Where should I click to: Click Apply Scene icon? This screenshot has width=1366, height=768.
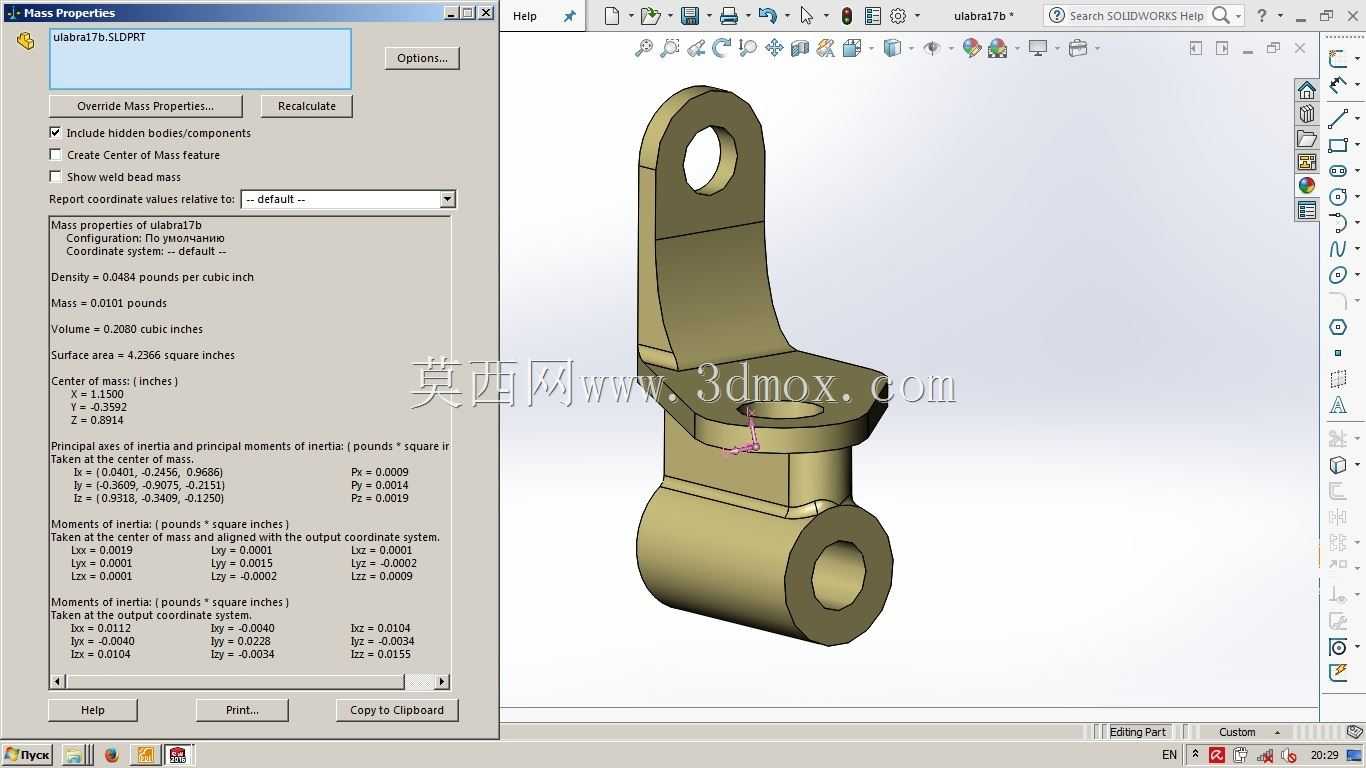coord(997,48)
